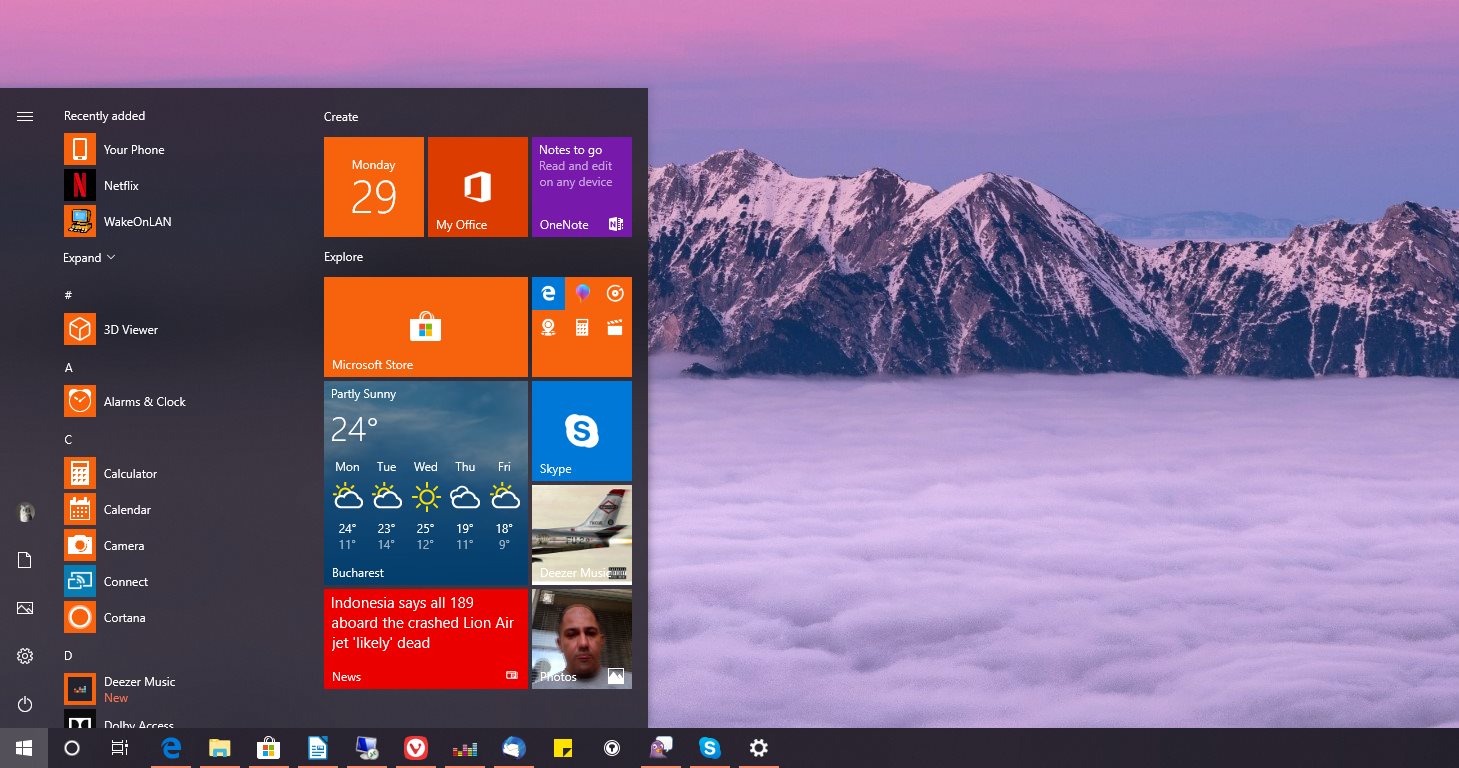Switch to Pidgin messenger on taskbar
1459x768 pixels.
661,748
